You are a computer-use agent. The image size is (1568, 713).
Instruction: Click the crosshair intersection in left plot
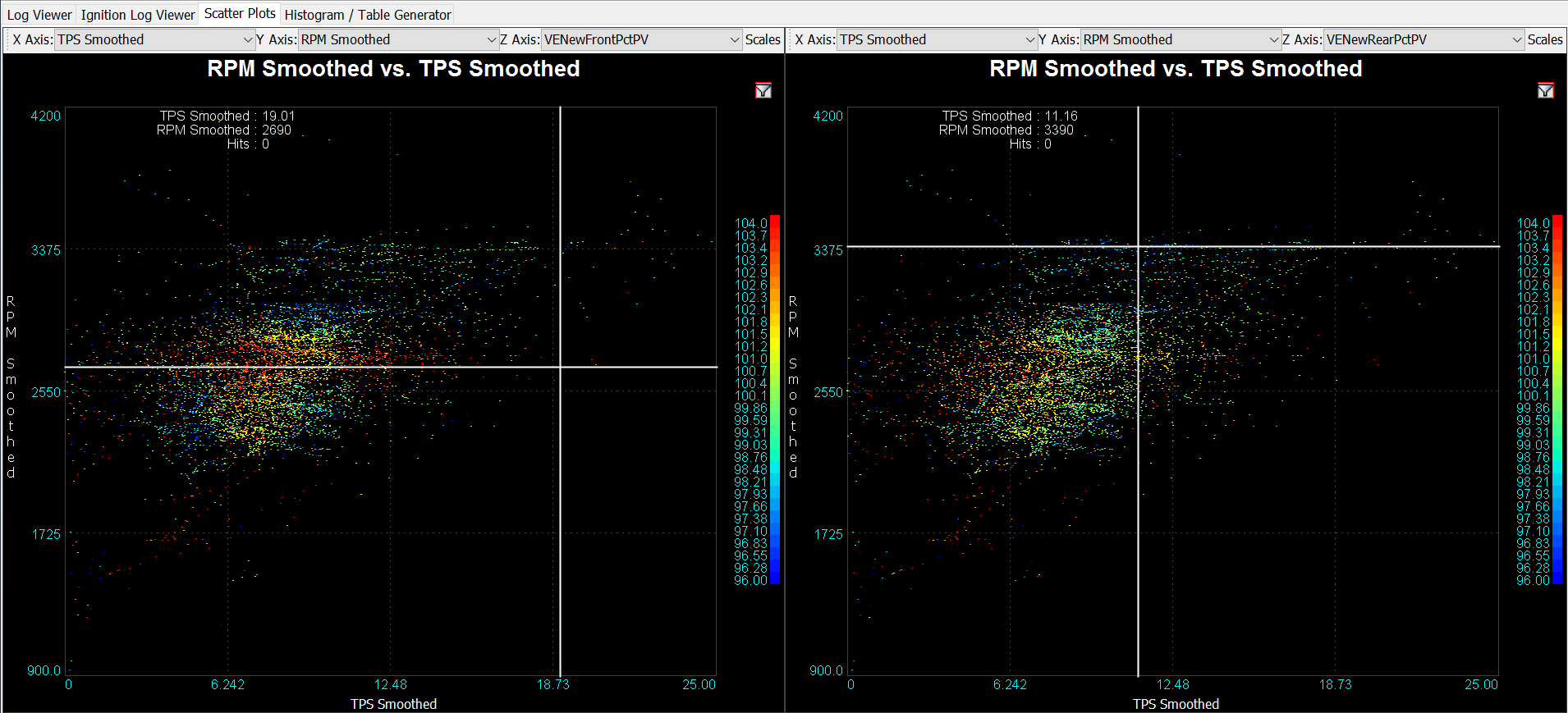point(560,367)
